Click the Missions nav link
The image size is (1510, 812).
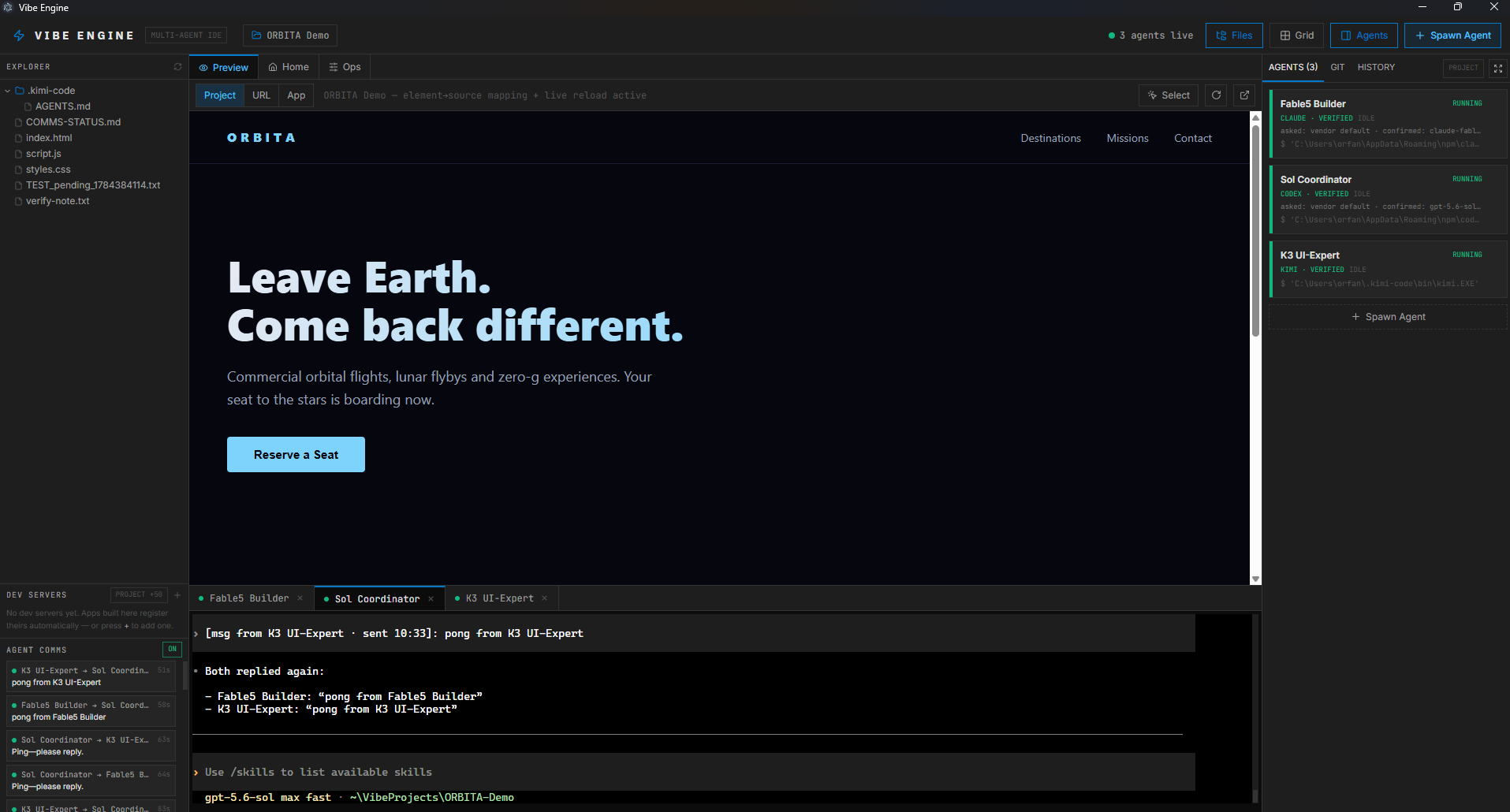coord(1128,138)
